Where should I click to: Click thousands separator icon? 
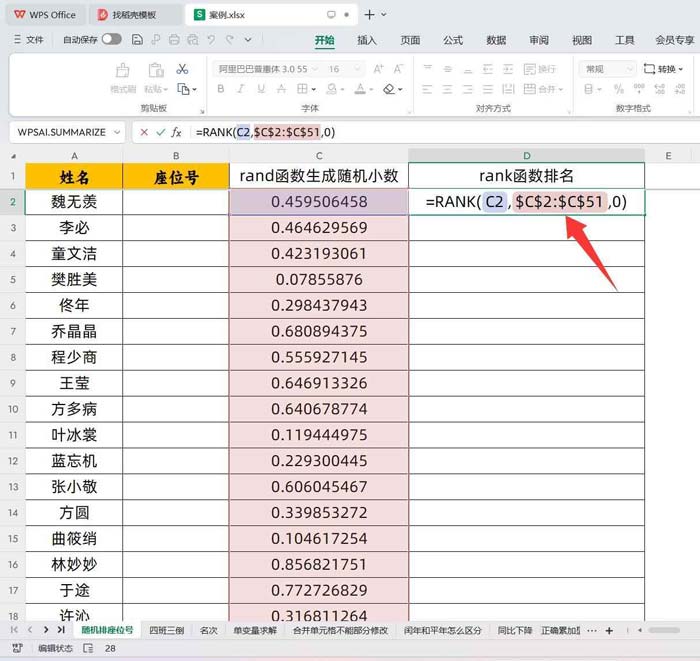click(639, 89)
